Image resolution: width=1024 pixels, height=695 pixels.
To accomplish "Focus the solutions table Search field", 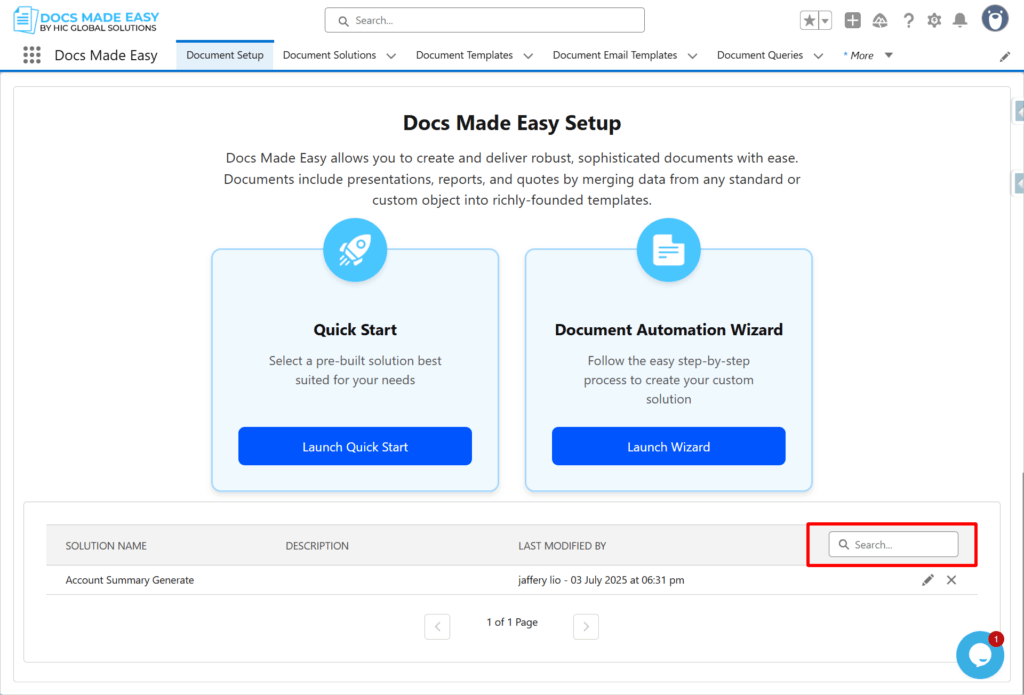I will point(893,544).
